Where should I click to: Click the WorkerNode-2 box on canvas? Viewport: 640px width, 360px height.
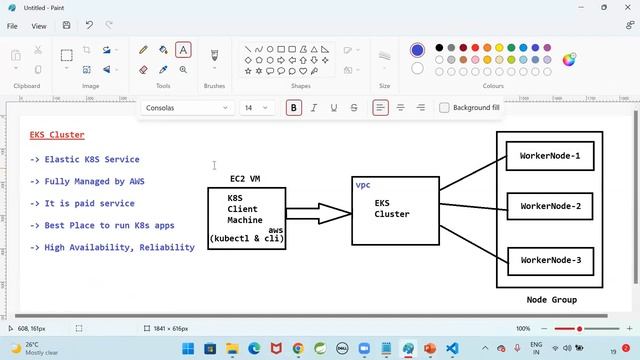coord(550,206)
